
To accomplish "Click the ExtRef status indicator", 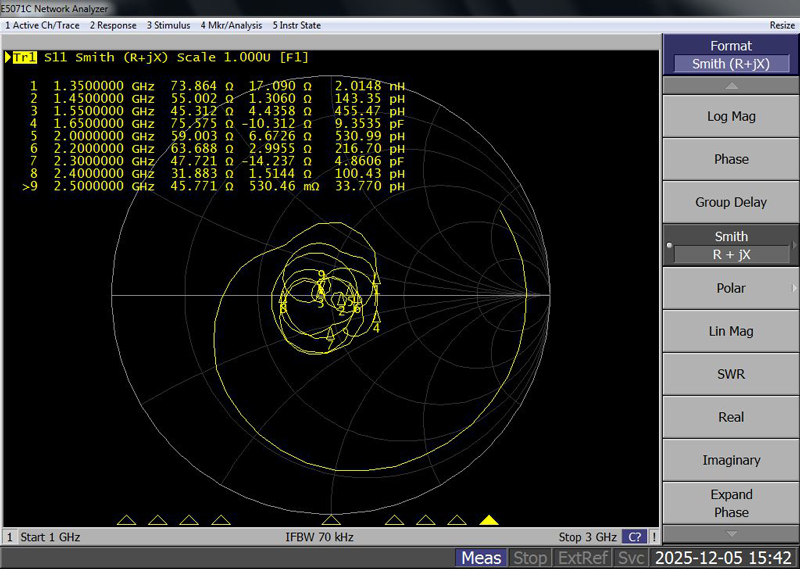I will 584,558.
